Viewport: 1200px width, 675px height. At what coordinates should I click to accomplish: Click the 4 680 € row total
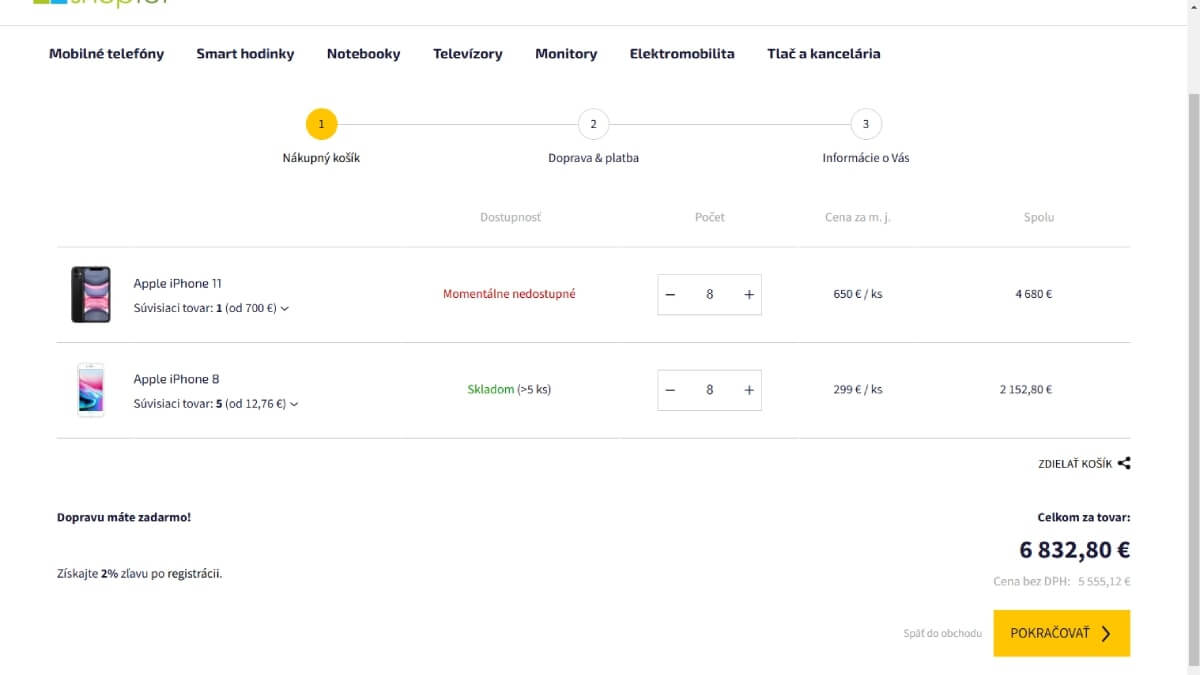tap(1034, 294)
